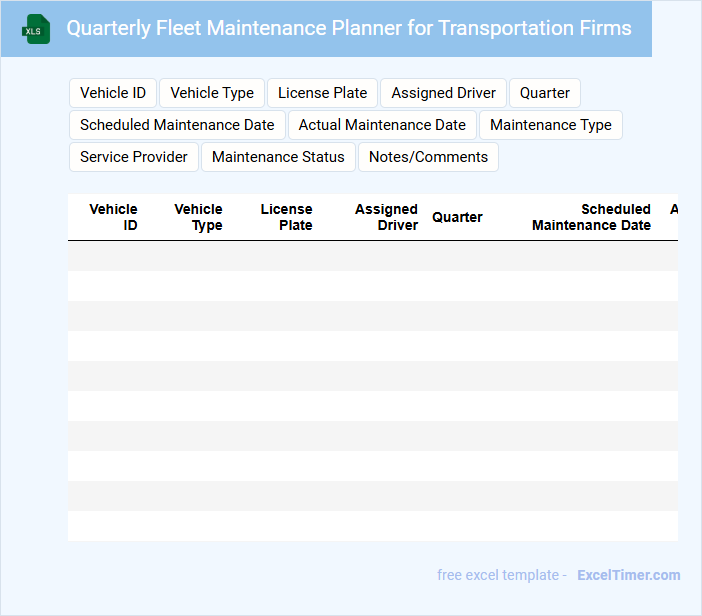This screenshot has height=616, width=702.
Task: Choose the Assigned Driver tag
Action: tap(443, 93)
